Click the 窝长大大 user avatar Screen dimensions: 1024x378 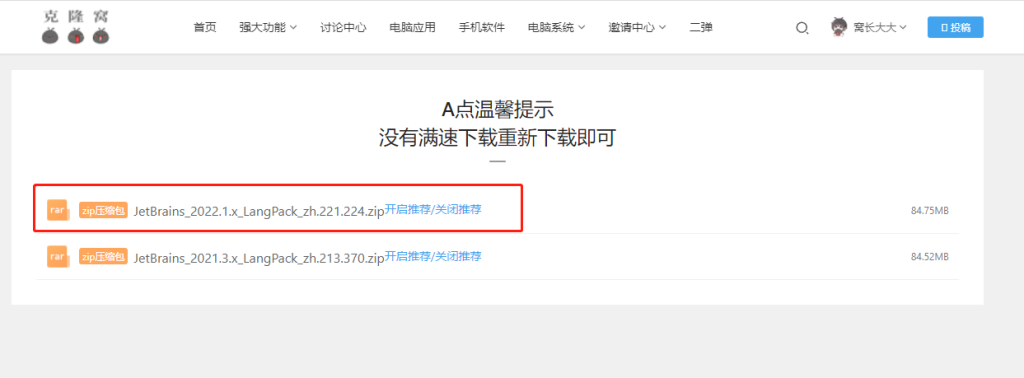tap(839, 27)
